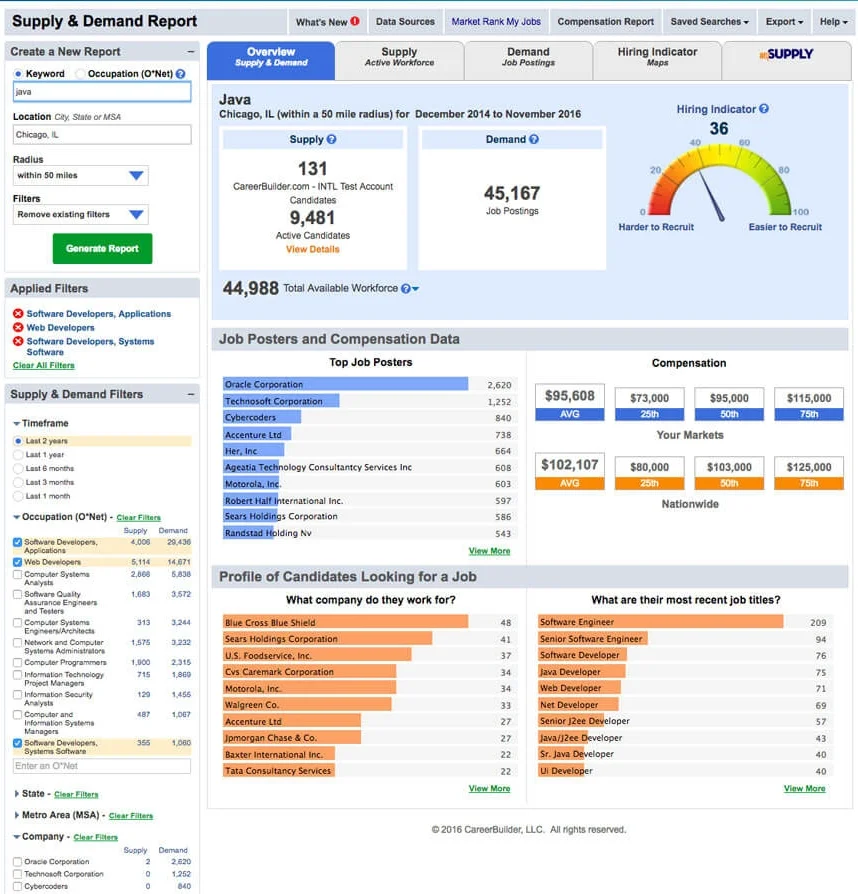
Task: Click the What's New red alert icon
Action: 355,21
